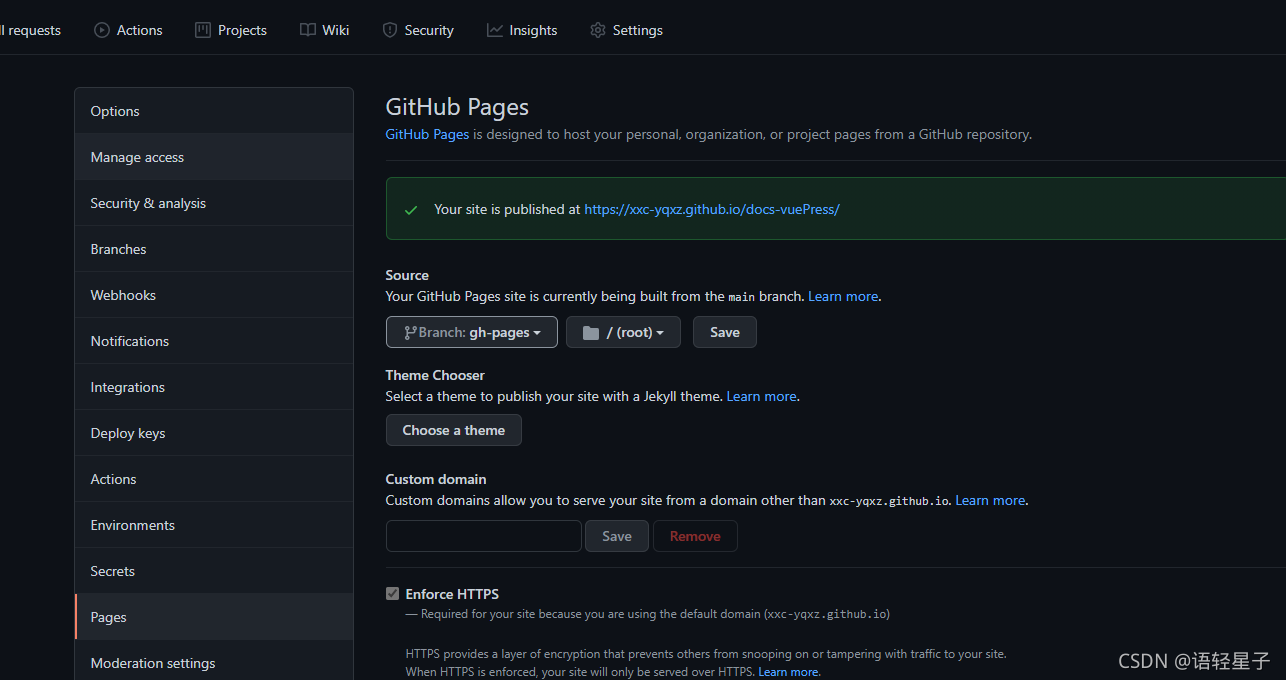The image size is (1286, 680).
Task: Click the Custom domain section label
Action: [436, 479]
